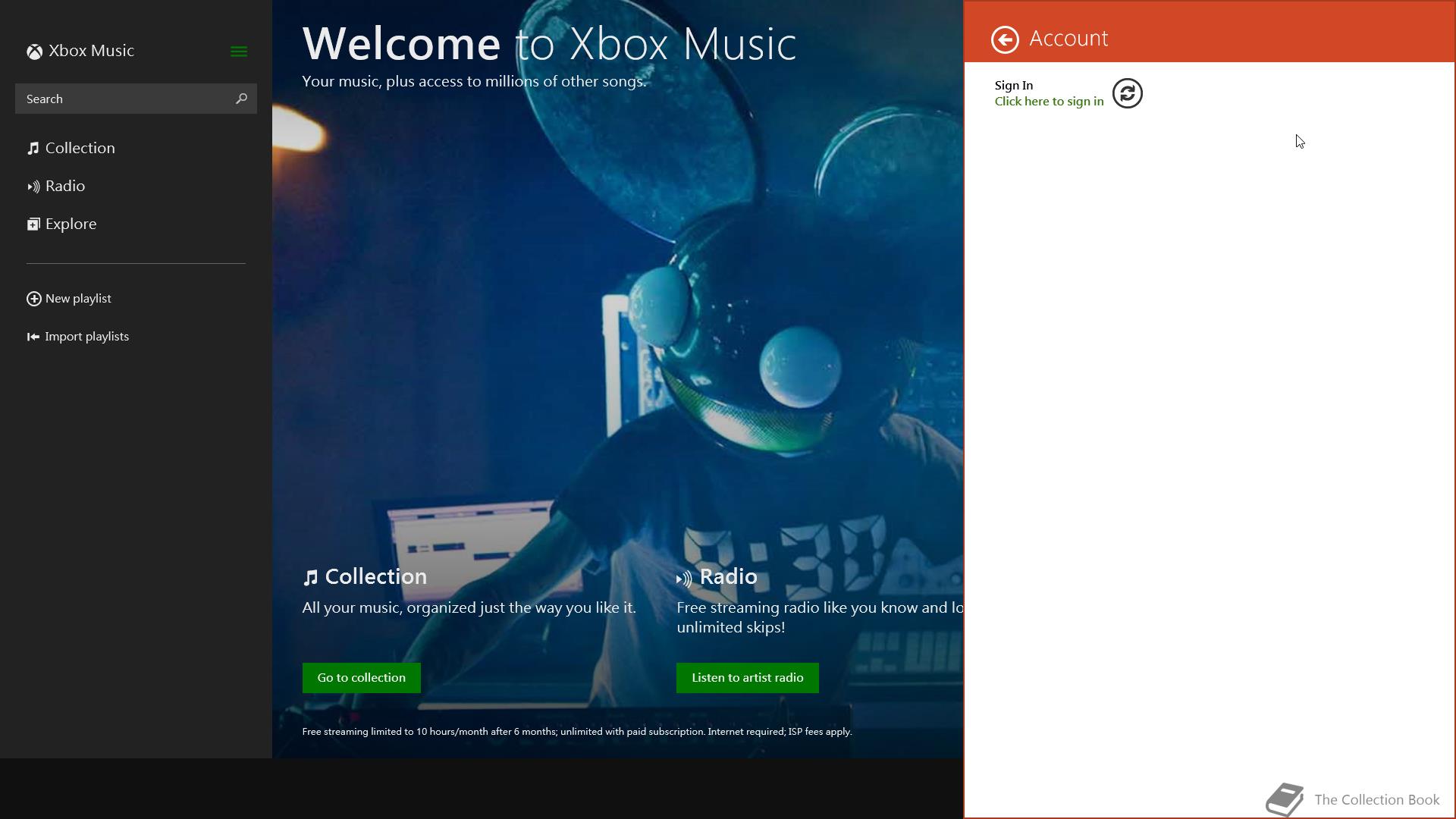The height and width of the screenshot is (819, 1456).
Task: Click the Xbox logo icon
Action: click(x=34, y=52)
